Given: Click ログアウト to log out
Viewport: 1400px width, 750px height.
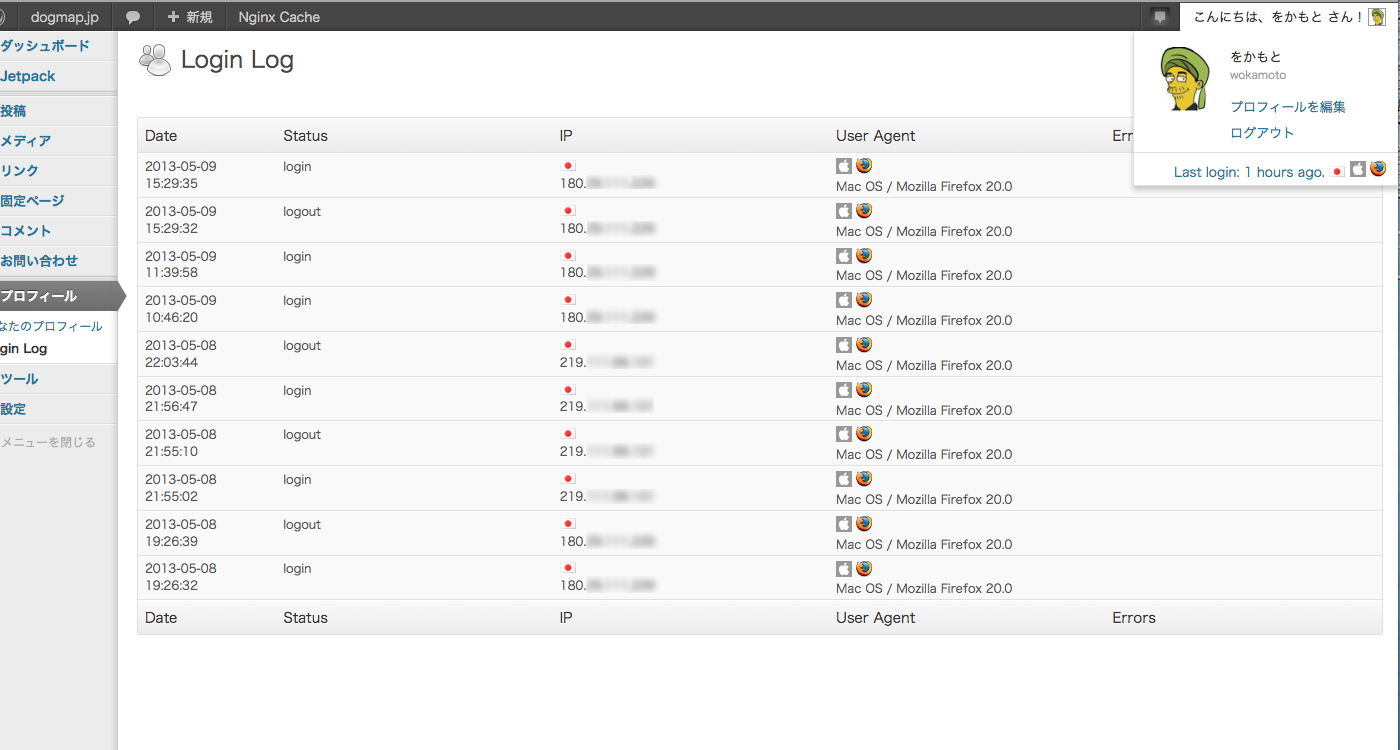Looking at the screenshot, I should coord(1261,133).
